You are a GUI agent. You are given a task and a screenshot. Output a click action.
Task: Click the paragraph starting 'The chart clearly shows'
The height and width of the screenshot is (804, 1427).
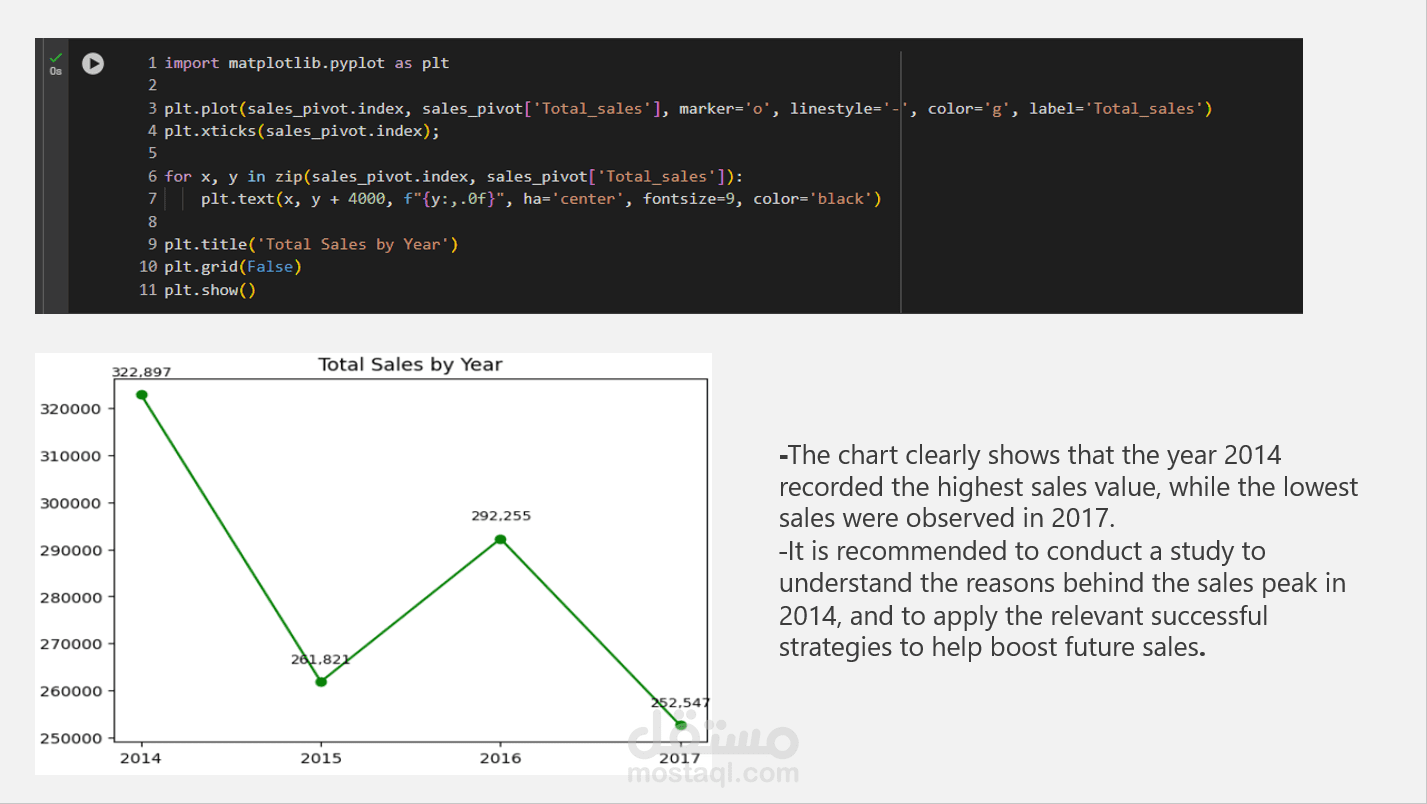(x=1068, y=487)
